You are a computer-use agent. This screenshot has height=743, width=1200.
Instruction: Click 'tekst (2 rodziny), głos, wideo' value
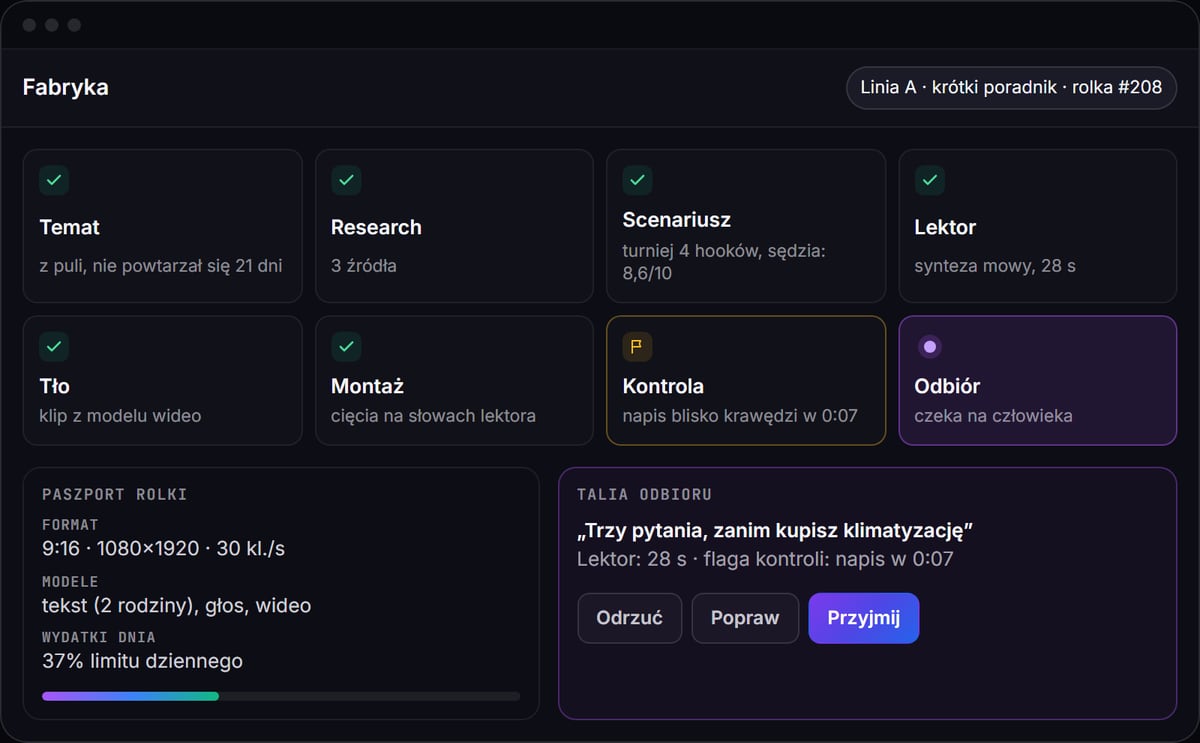click(176, 605)
